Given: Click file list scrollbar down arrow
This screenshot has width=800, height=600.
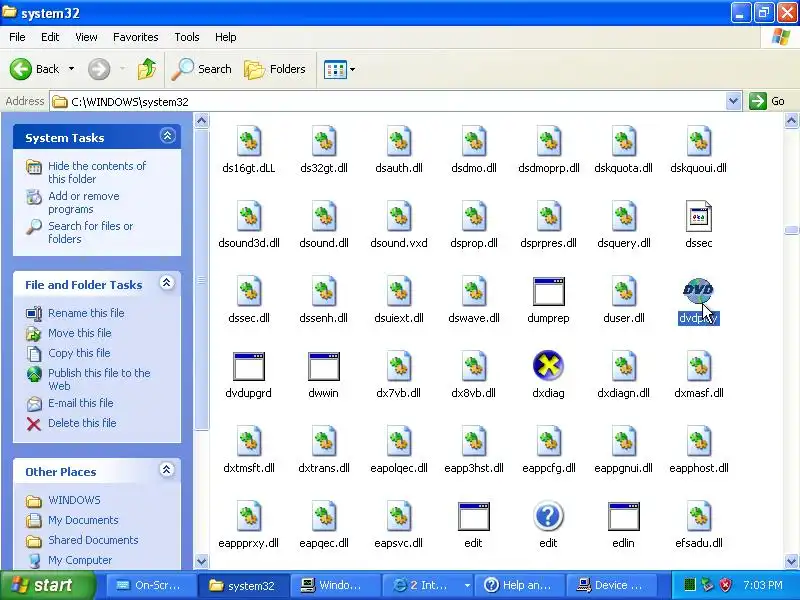Looking at the screenshot, I should pyautogui.click(x=791, y=562).
